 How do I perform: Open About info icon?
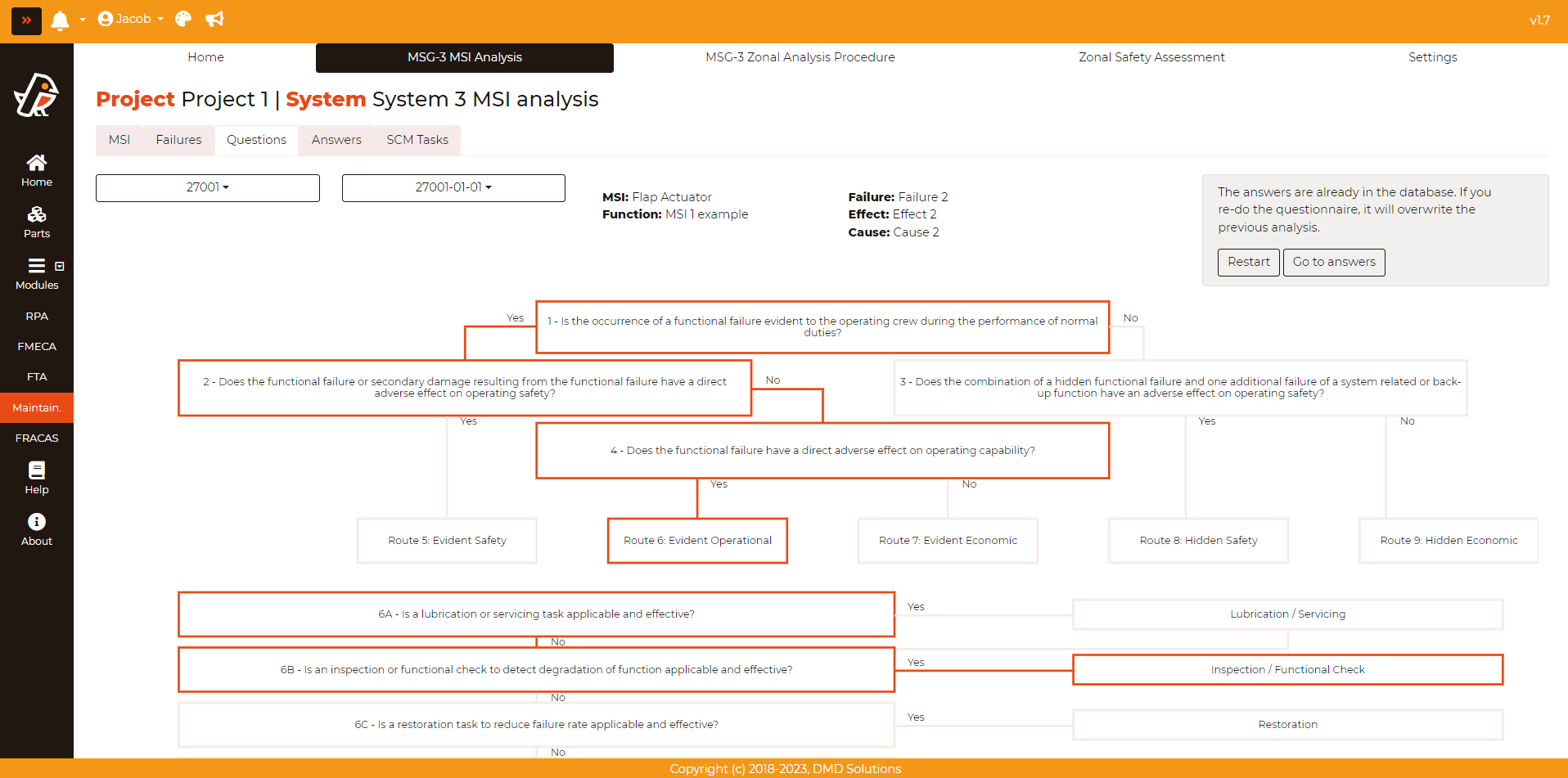pyautogui.click(x=37, y=529)
